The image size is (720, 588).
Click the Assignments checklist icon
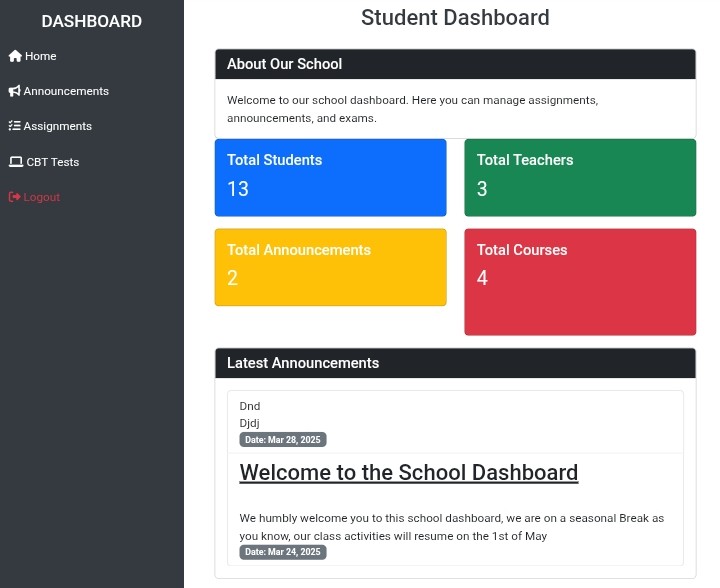pyautogui.click(x=15, y=127)
